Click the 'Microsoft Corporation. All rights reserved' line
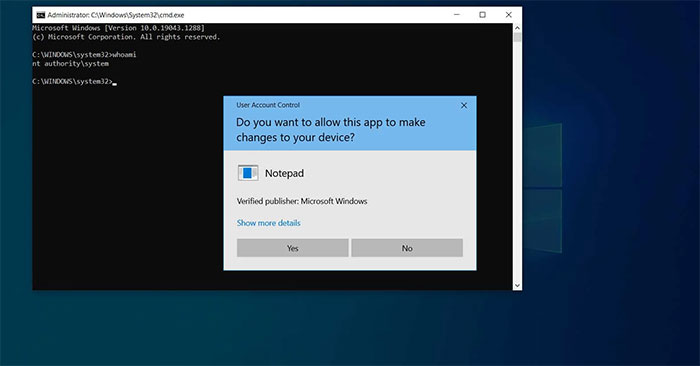This screenshot has width=700, height=366. (126, 37)
